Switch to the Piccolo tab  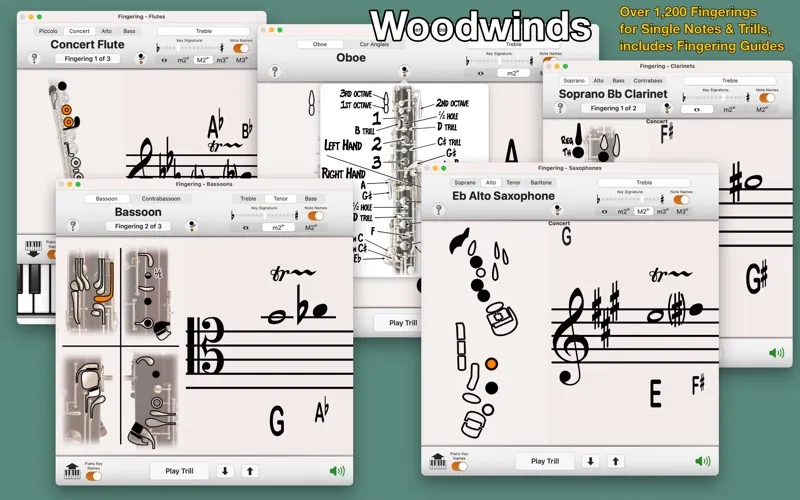click(x=48, y=31)
